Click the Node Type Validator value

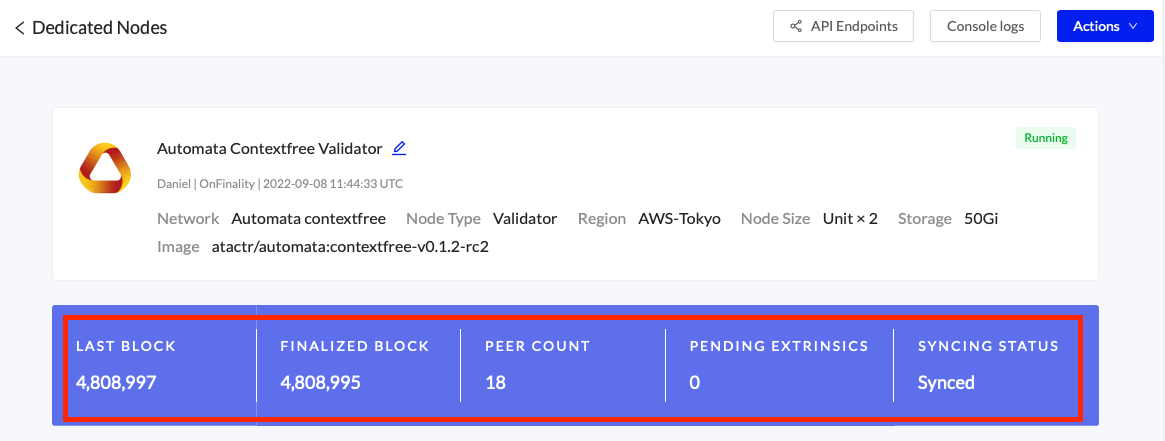pyautogui.click(x=525, y=218)
